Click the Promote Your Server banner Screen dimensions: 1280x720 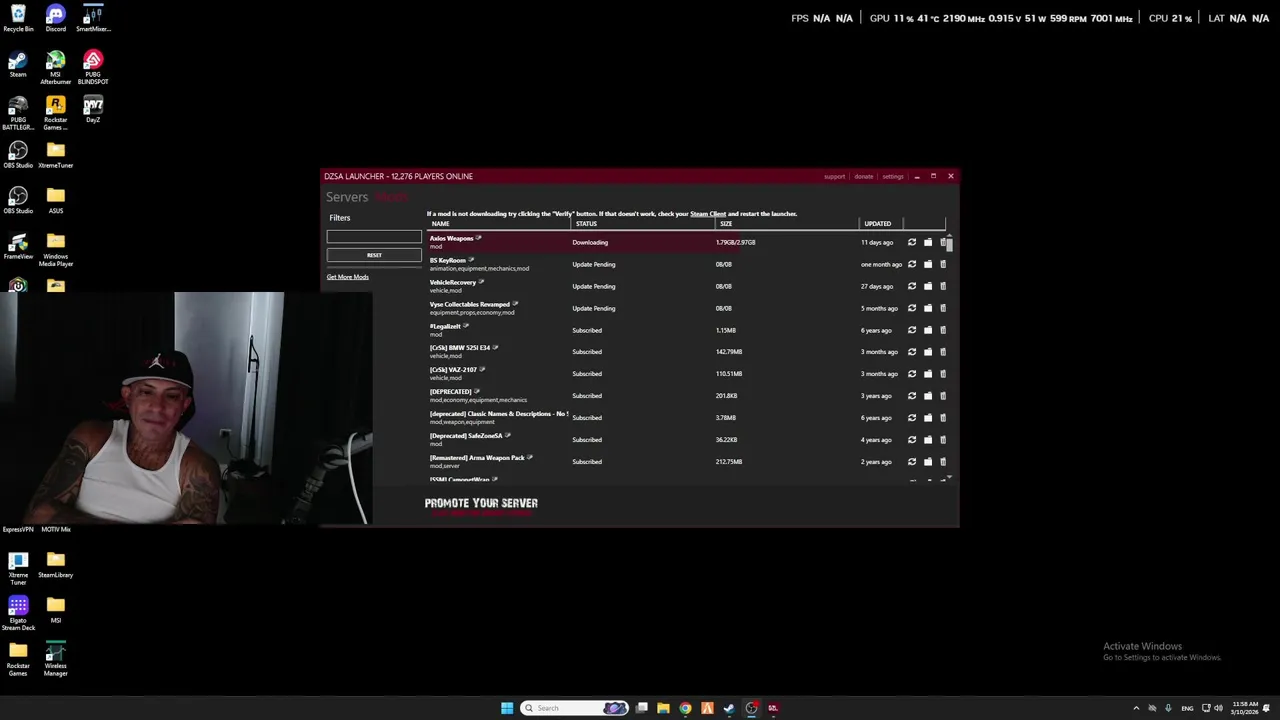(481, 505)
